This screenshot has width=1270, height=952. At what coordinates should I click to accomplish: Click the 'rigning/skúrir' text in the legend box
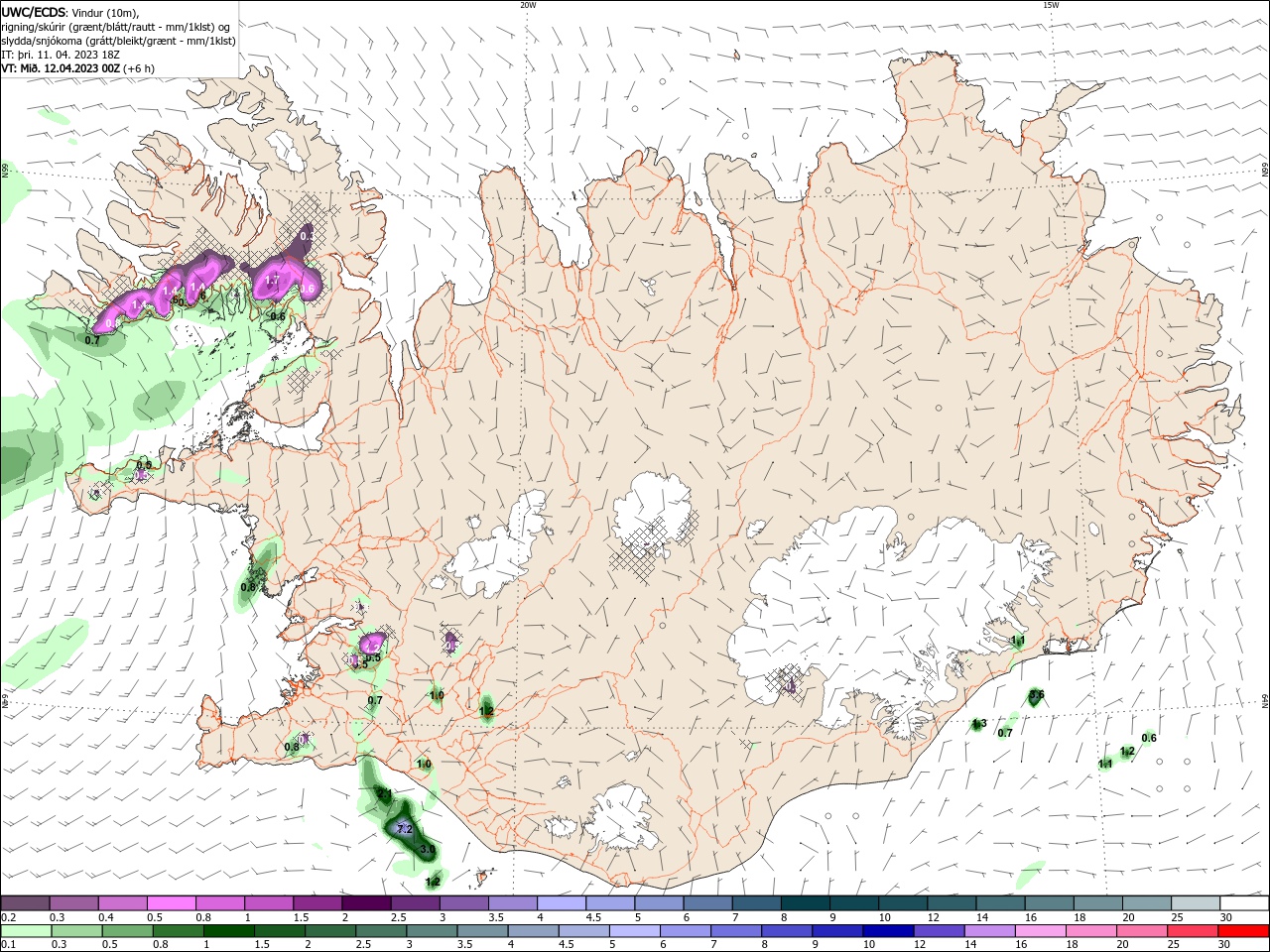(x=35, y=27)
